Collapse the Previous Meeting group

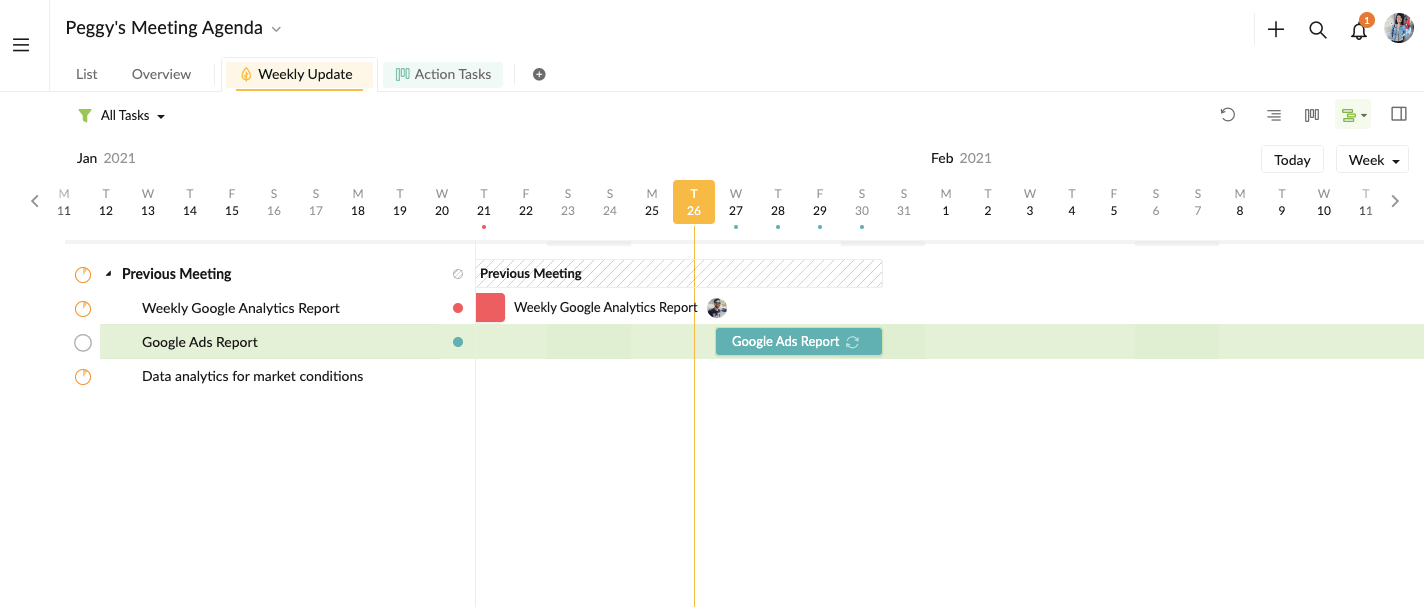pos(108,274)
